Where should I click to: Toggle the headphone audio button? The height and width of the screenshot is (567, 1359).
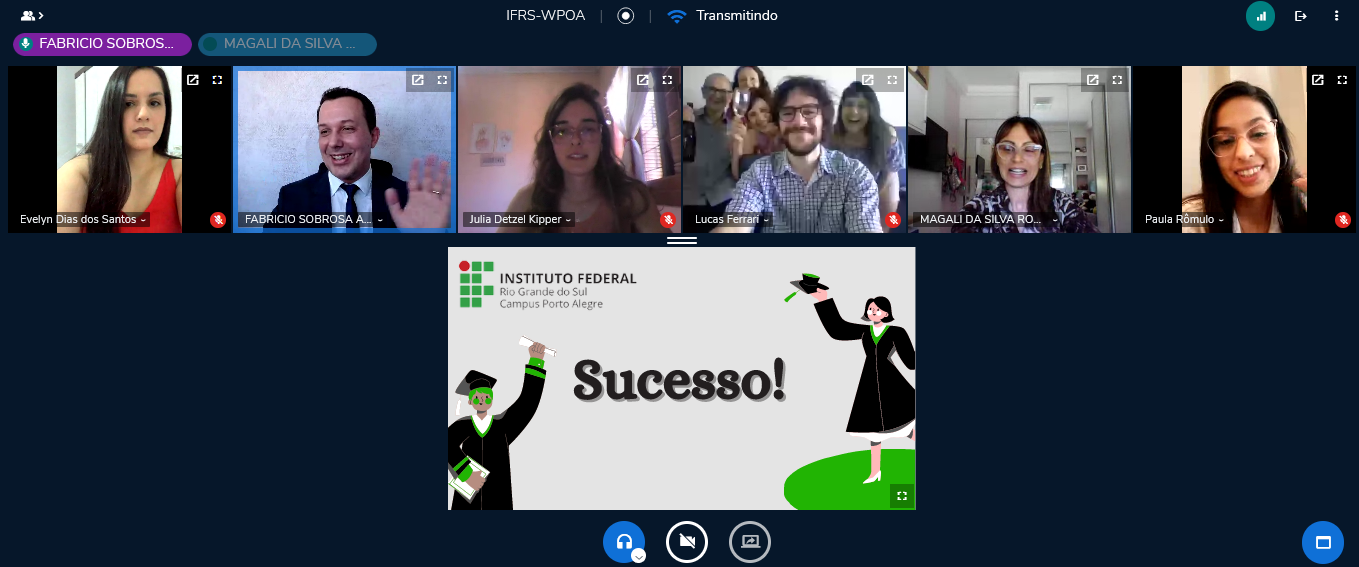[x=623, y=541]
